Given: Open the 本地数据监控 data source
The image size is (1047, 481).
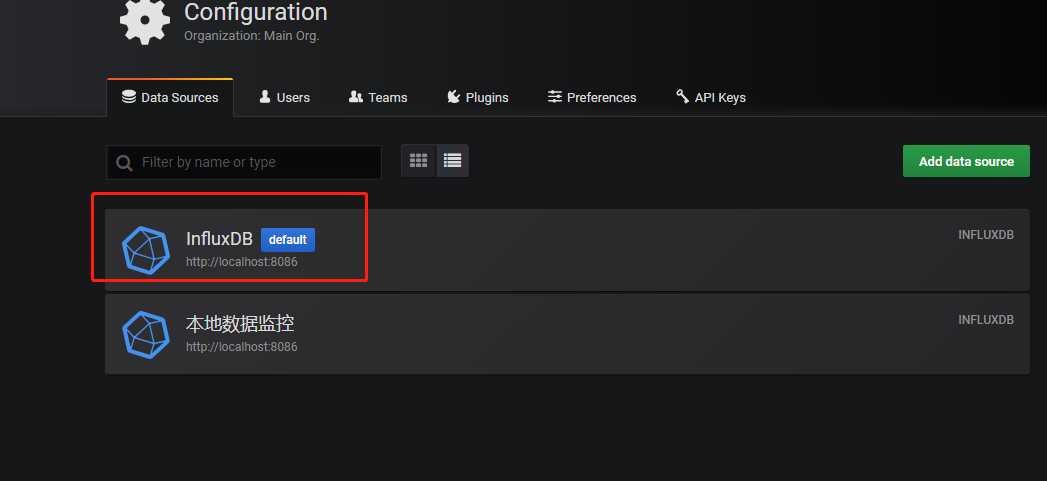Looking at the screenshot, I should point(567,334).
